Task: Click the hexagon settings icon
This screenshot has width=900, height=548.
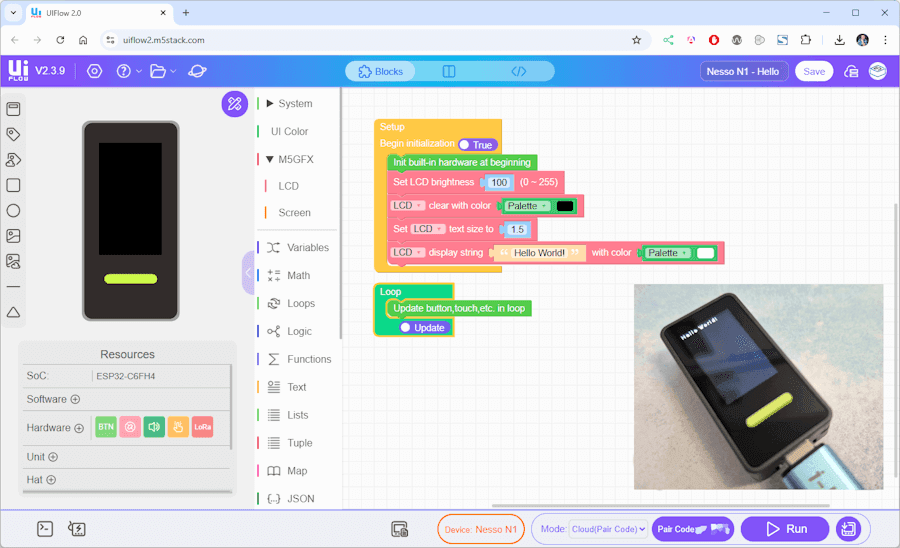Action: point(94,71)
